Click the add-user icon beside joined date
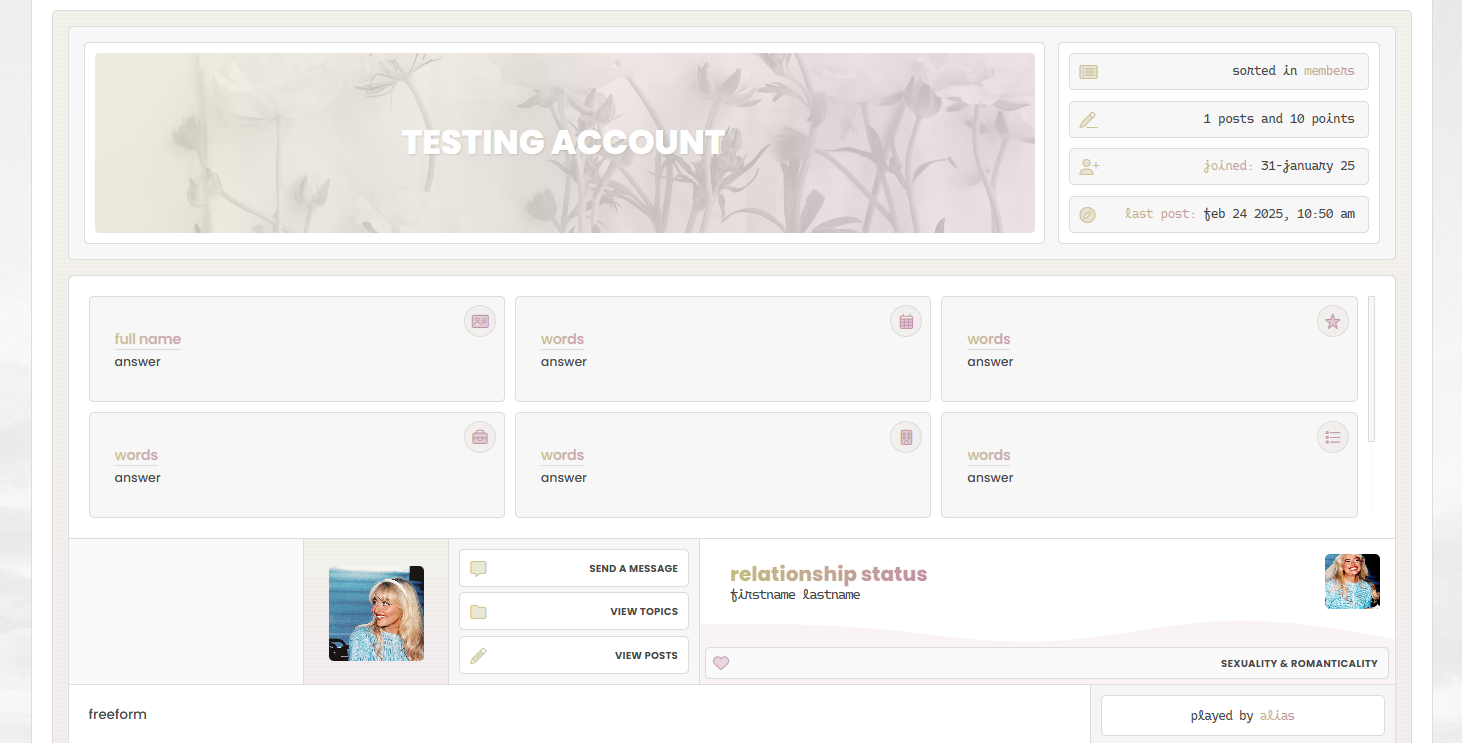The image size is (1462, 743). click(x=1089, y=167)
